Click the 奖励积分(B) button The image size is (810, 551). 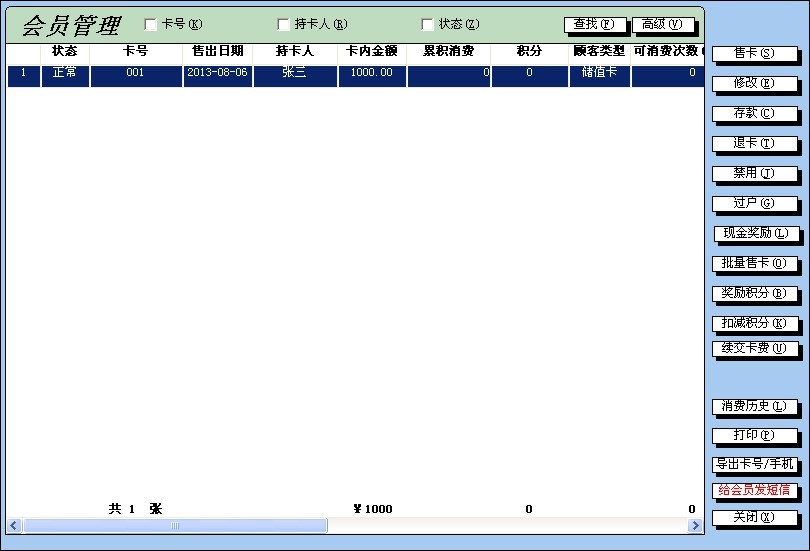point(754,293)
